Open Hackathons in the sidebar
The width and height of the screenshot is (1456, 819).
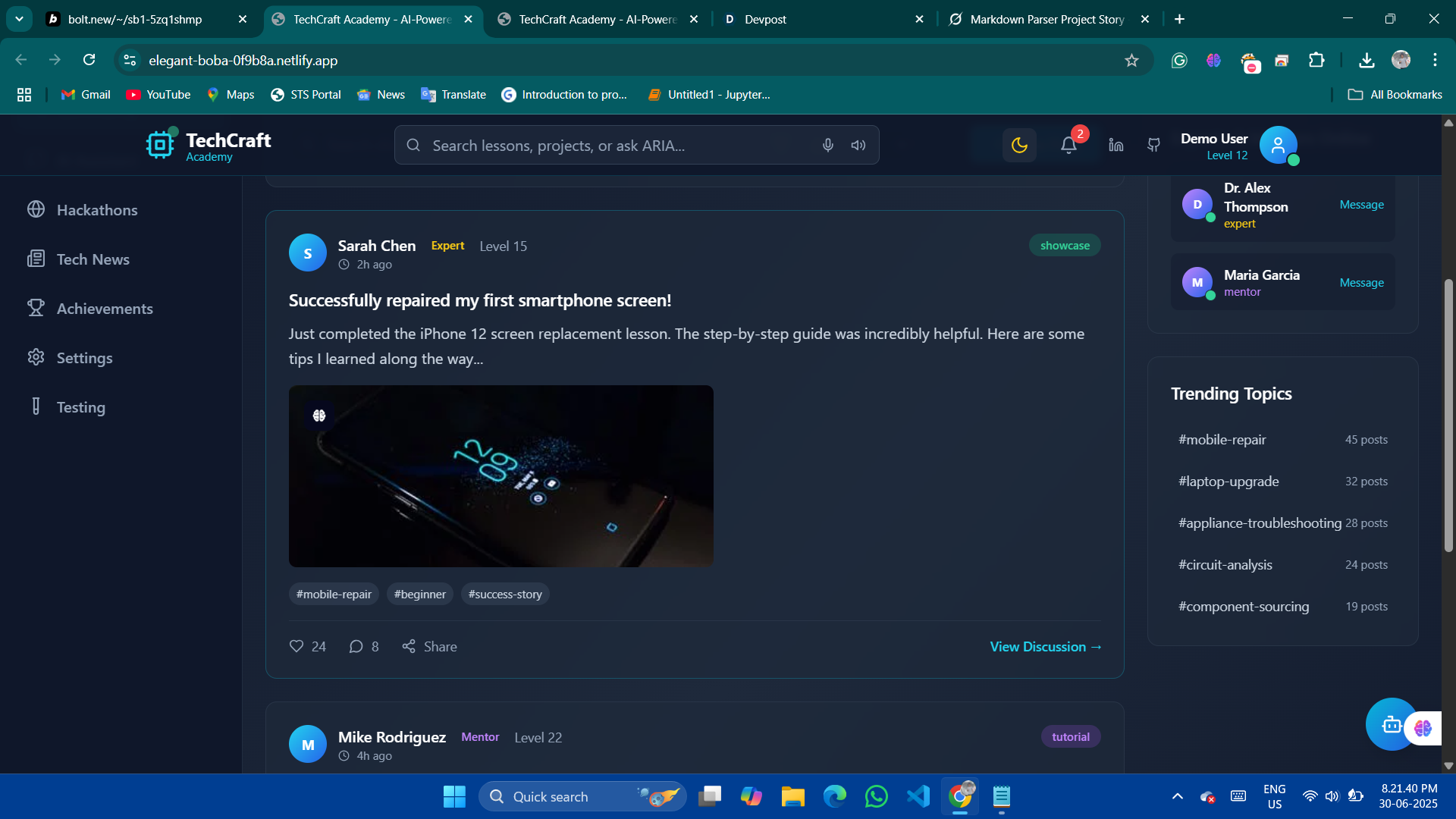(97, 210)
